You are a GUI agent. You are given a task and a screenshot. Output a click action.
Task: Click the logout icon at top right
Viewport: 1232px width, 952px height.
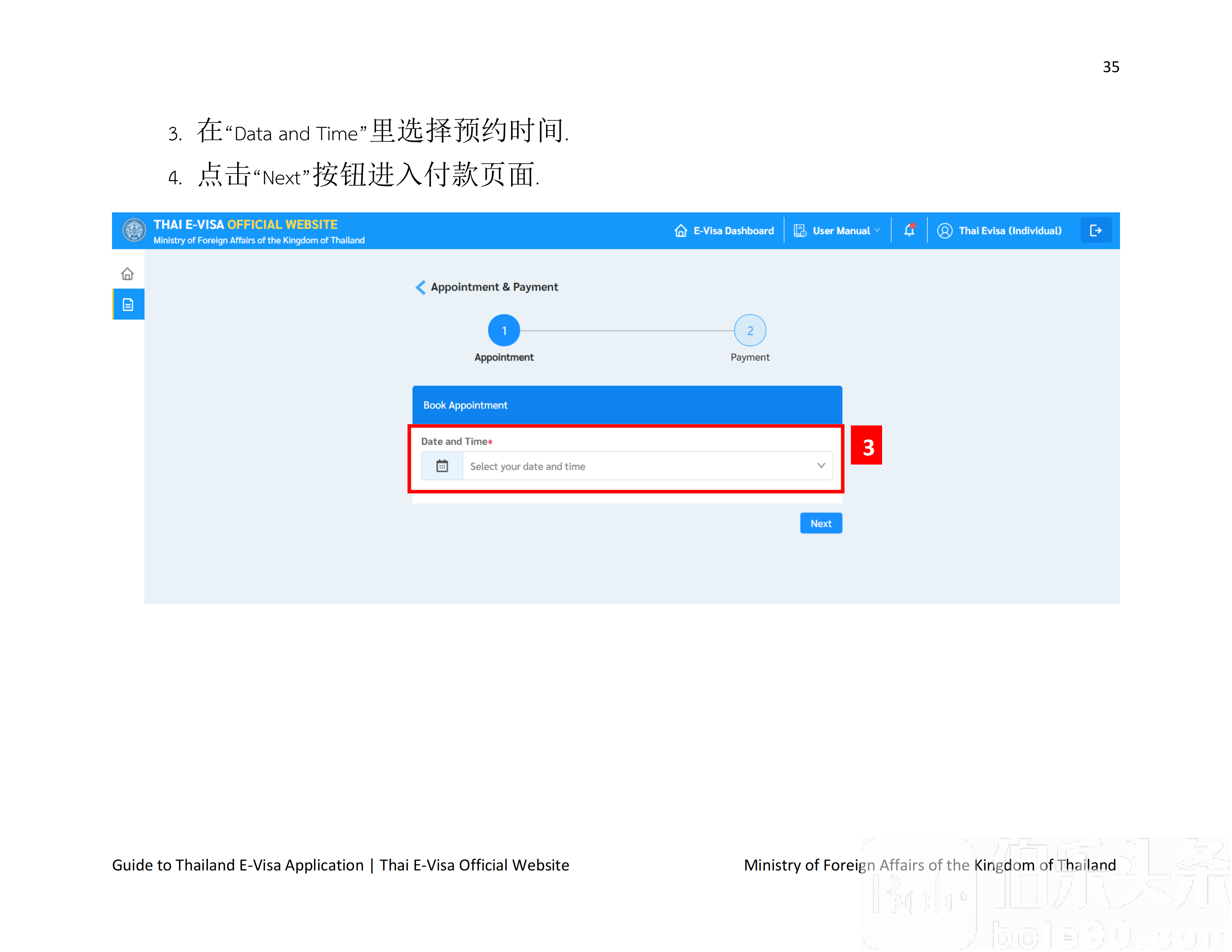pos(1096,230)
